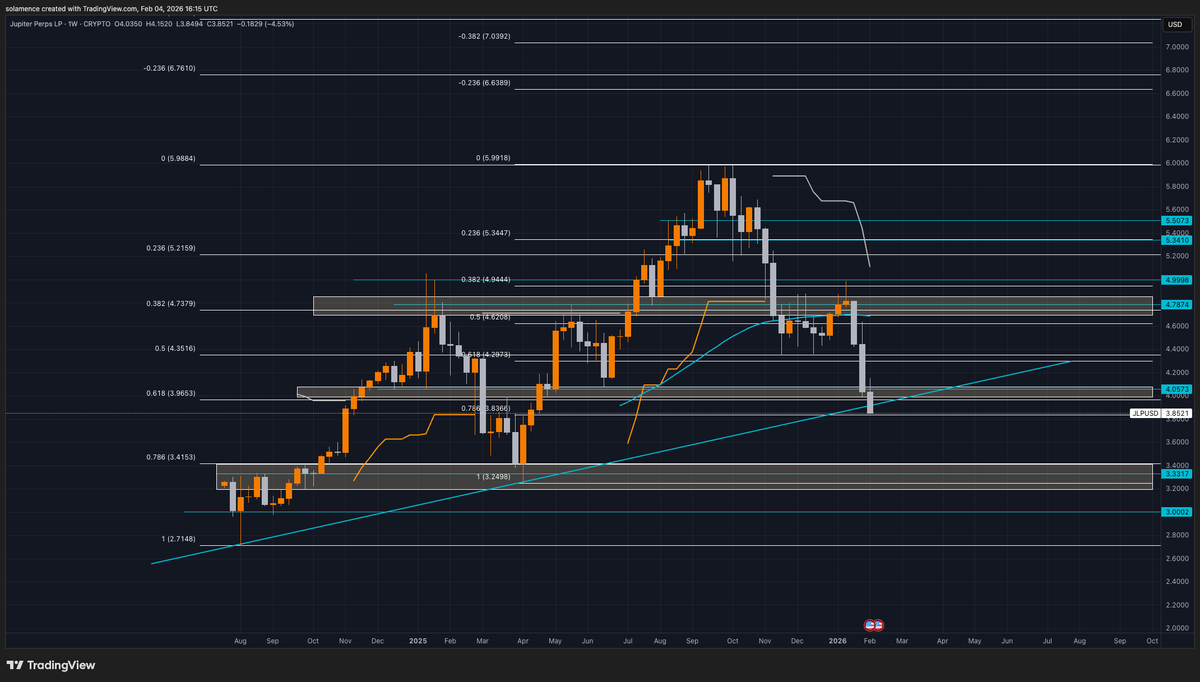Click the 2.0000 tick on price axis
This screenshot has width=1200, height=682.
(x=1177, y=628)
